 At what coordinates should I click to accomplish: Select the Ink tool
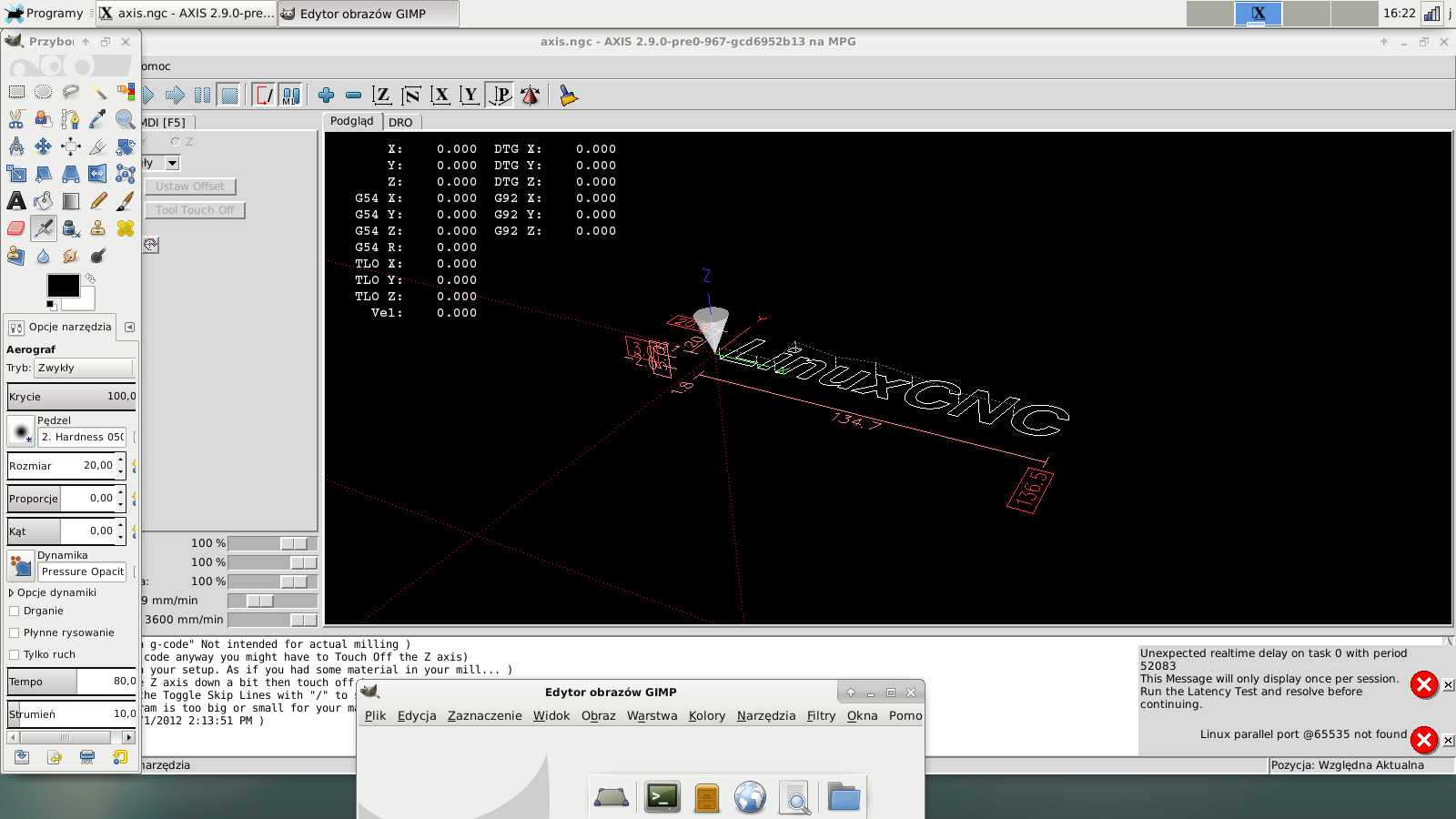(71, 228)
